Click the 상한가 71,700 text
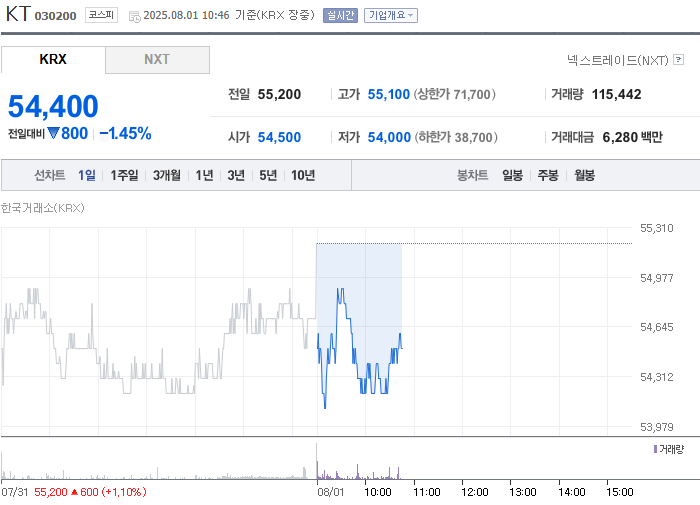The width and height of the screenshot is (700, 505). coord(454,94)
